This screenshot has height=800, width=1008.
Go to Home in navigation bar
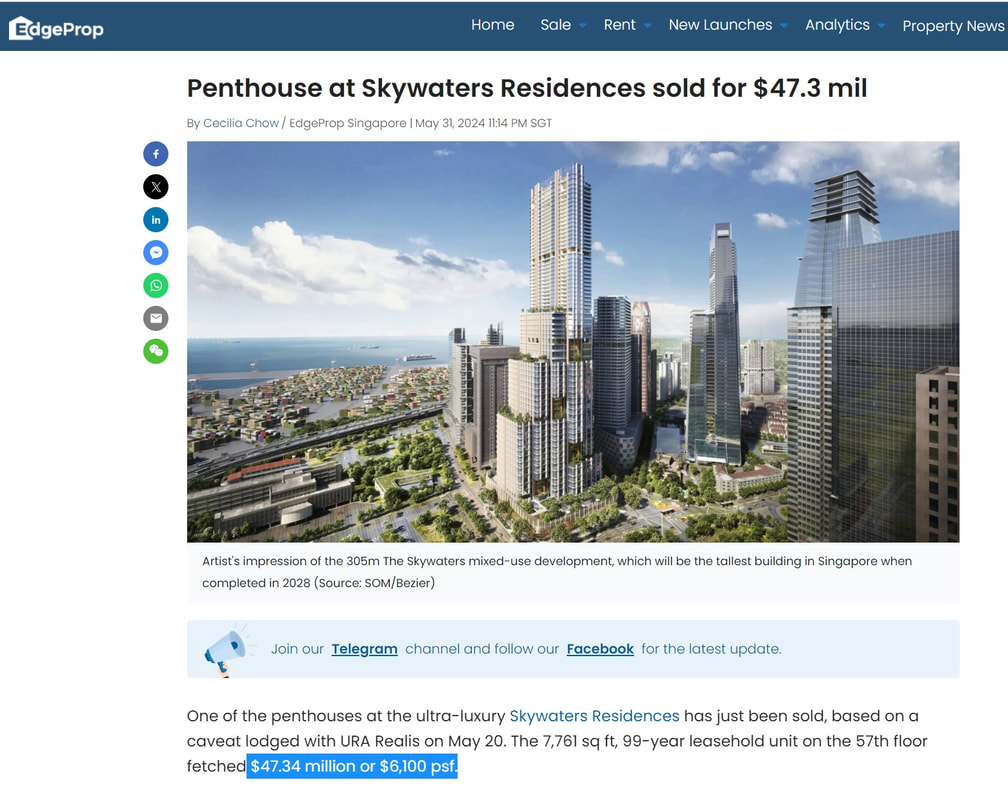(x=492, y=25)
